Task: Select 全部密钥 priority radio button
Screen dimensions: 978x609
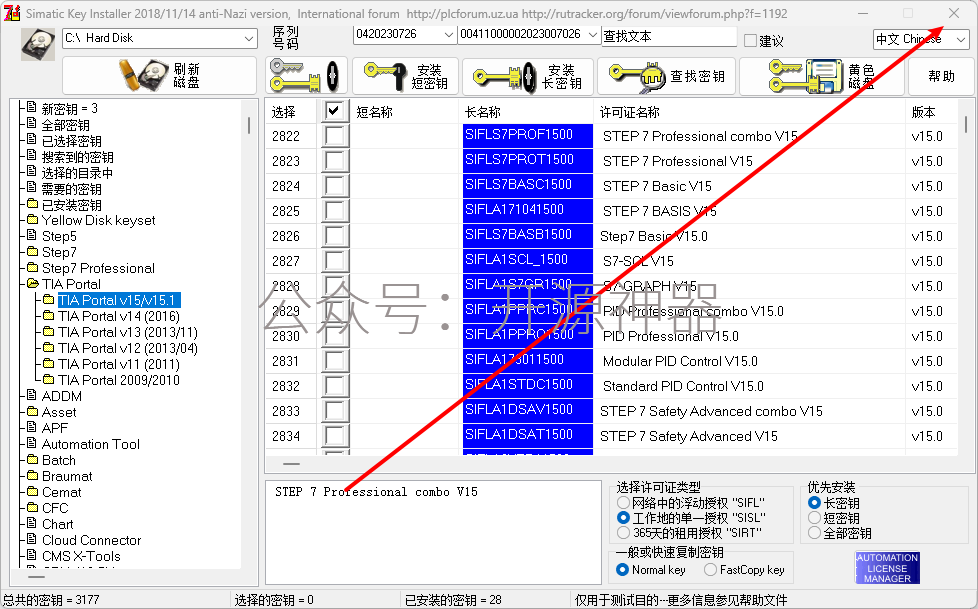Action: (814, 533)
